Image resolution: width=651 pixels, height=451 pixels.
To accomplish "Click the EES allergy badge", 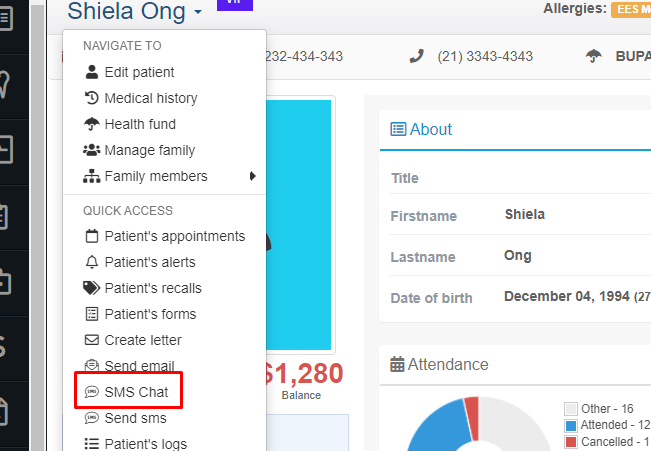I will [631, 9].
